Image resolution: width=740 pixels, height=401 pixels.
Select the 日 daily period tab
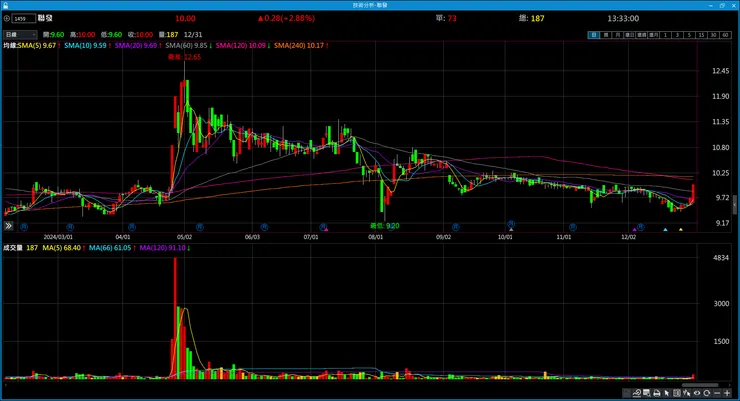pyautogui.click(x=594, y=35)
